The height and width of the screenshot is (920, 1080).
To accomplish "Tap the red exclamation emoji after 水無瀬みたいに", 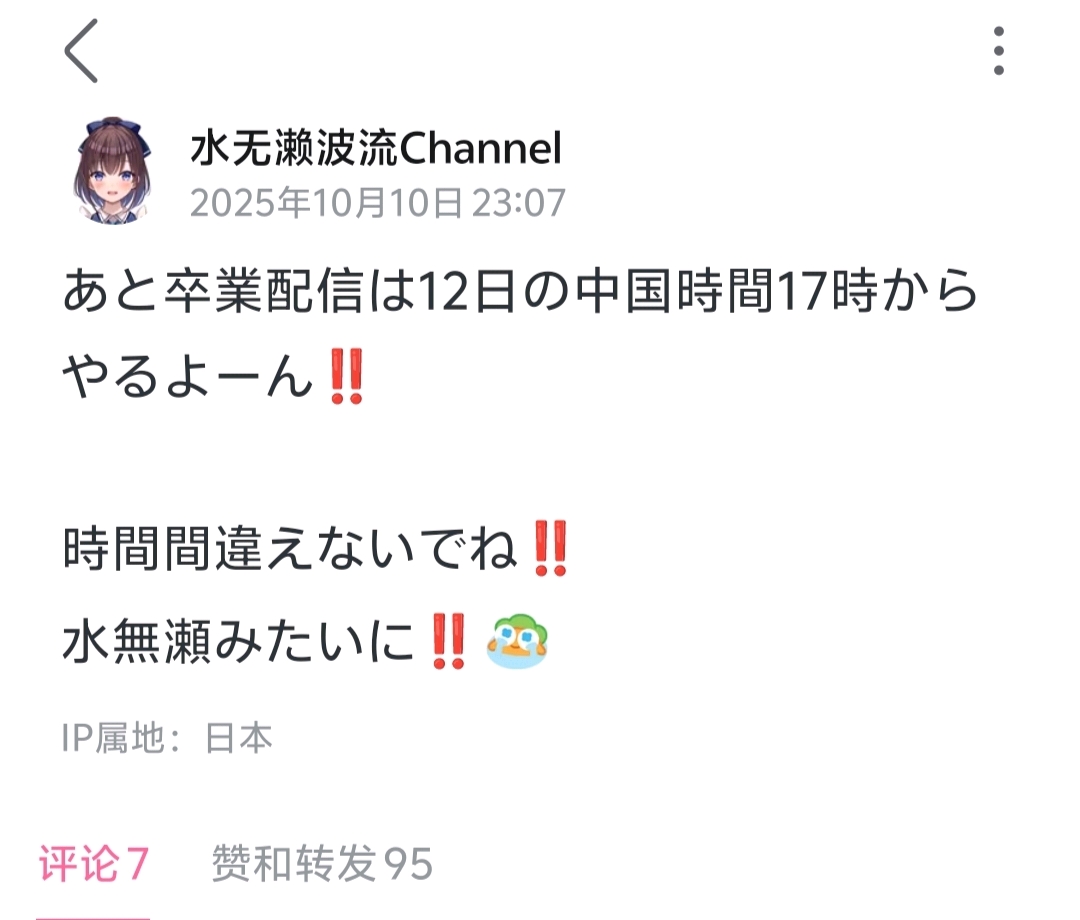I will pos(449,642).
